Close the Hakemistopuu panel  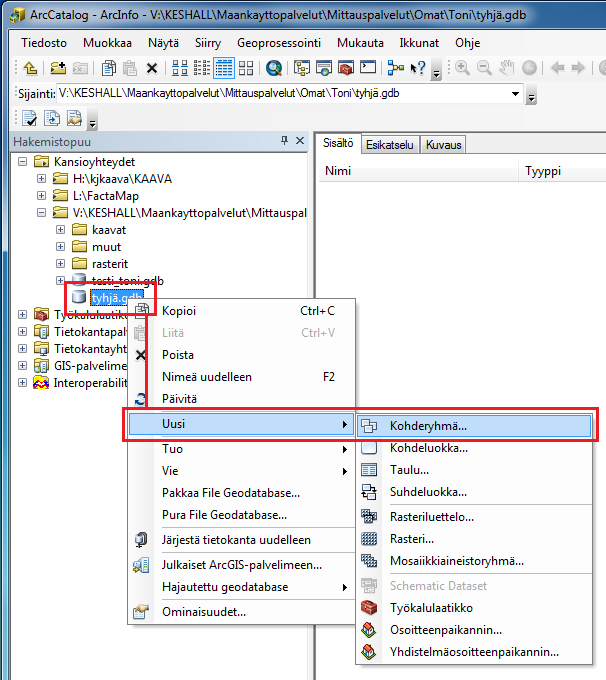tap(300, 141)
